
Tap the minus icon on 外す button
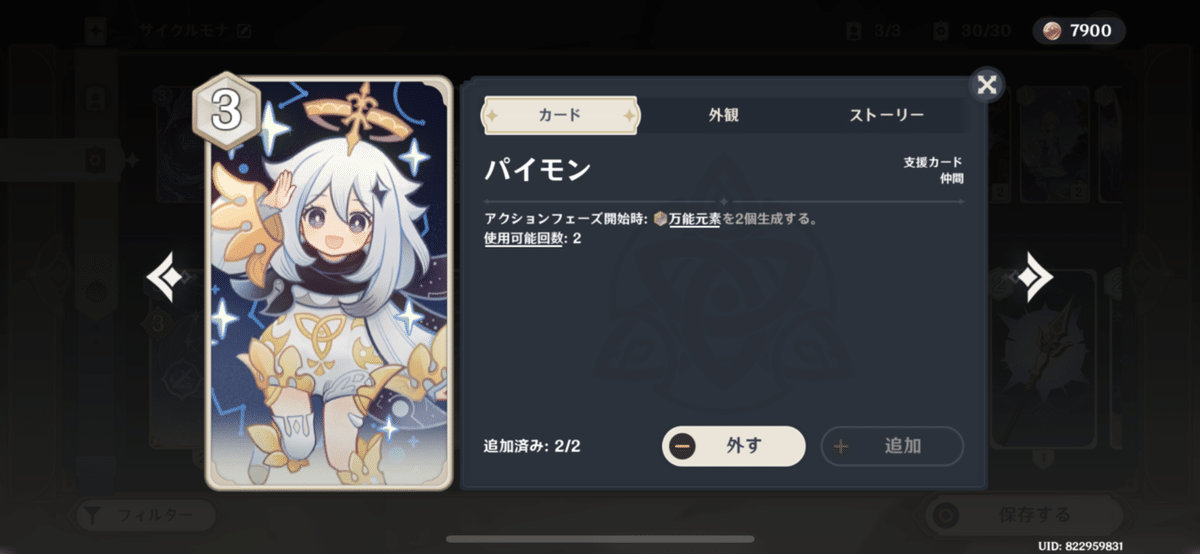(x=683, y=446)
